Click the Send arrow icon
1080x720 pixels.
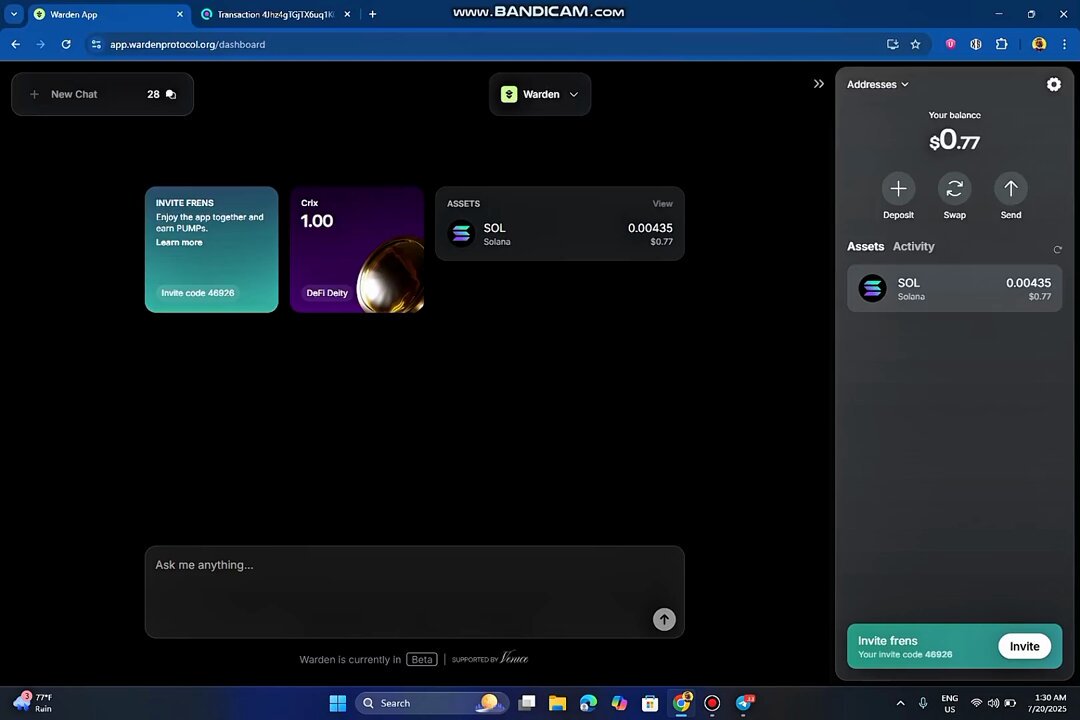(x=1010, y=189)
